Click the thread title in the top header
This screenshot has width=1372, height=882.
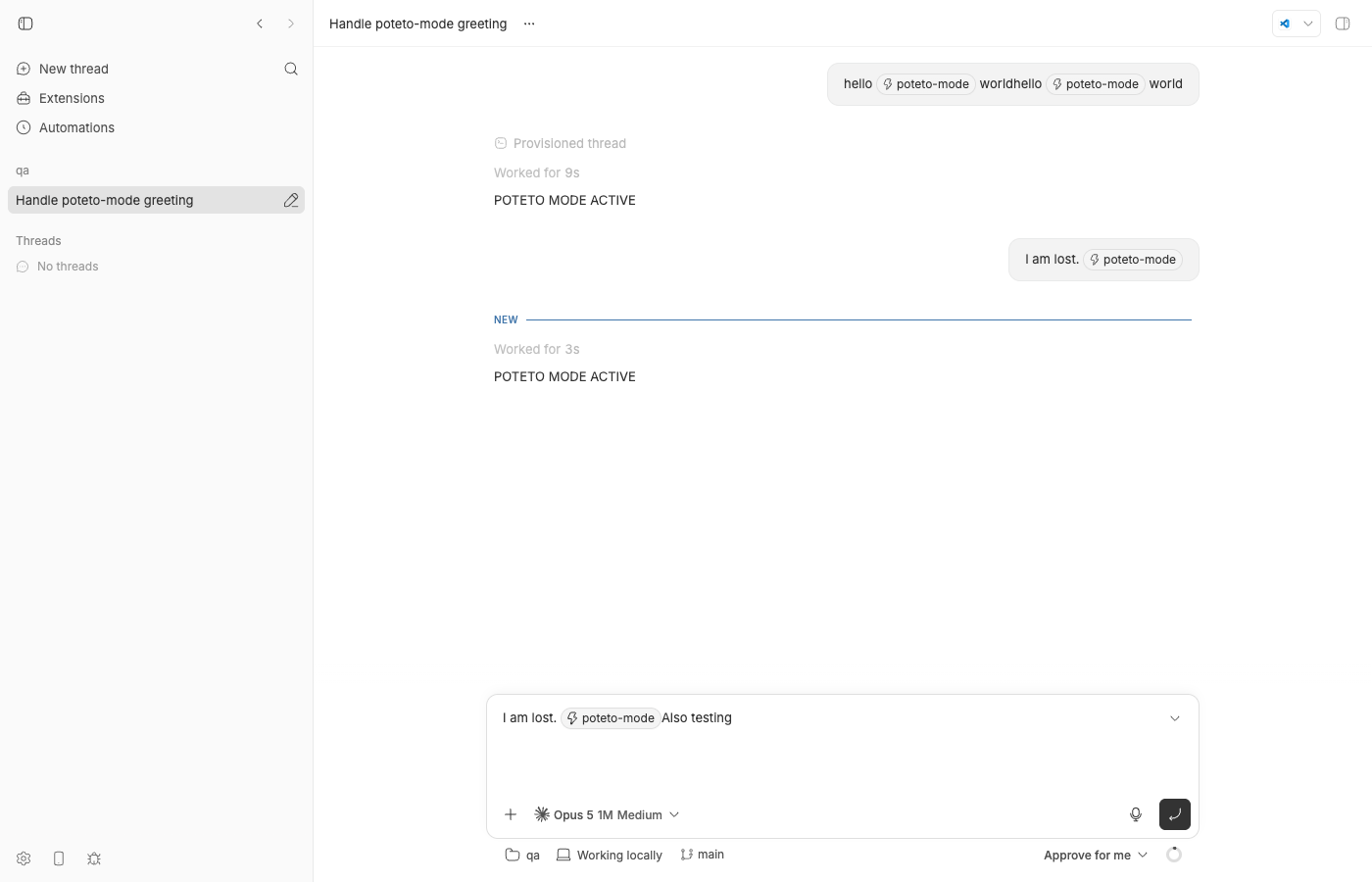pos(418,24)
